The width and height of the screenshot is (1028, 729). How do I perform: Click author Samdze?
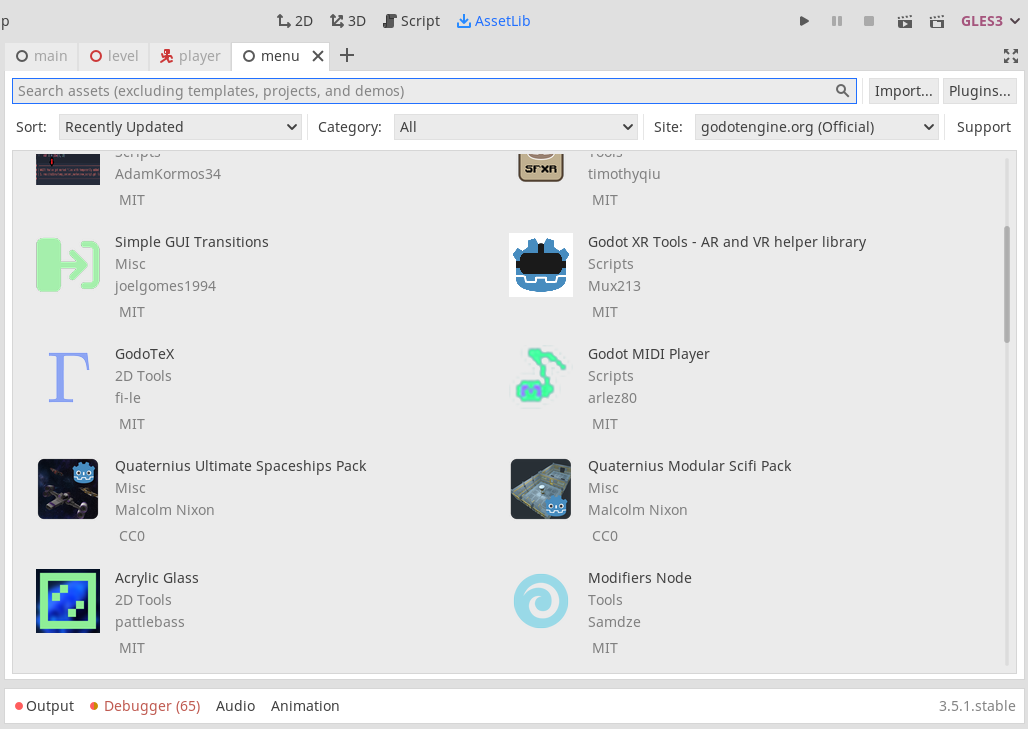pos(614,622)
